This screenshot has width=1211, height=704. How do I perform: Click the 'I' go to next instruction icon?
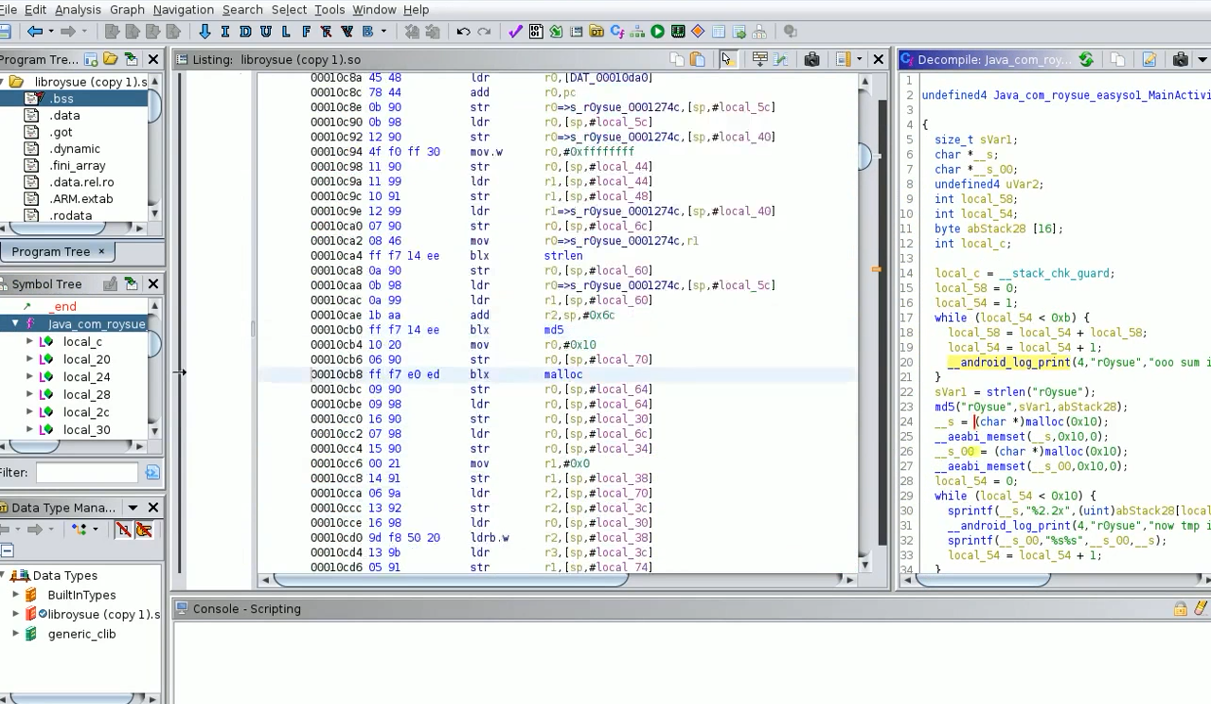coord(225,32)
